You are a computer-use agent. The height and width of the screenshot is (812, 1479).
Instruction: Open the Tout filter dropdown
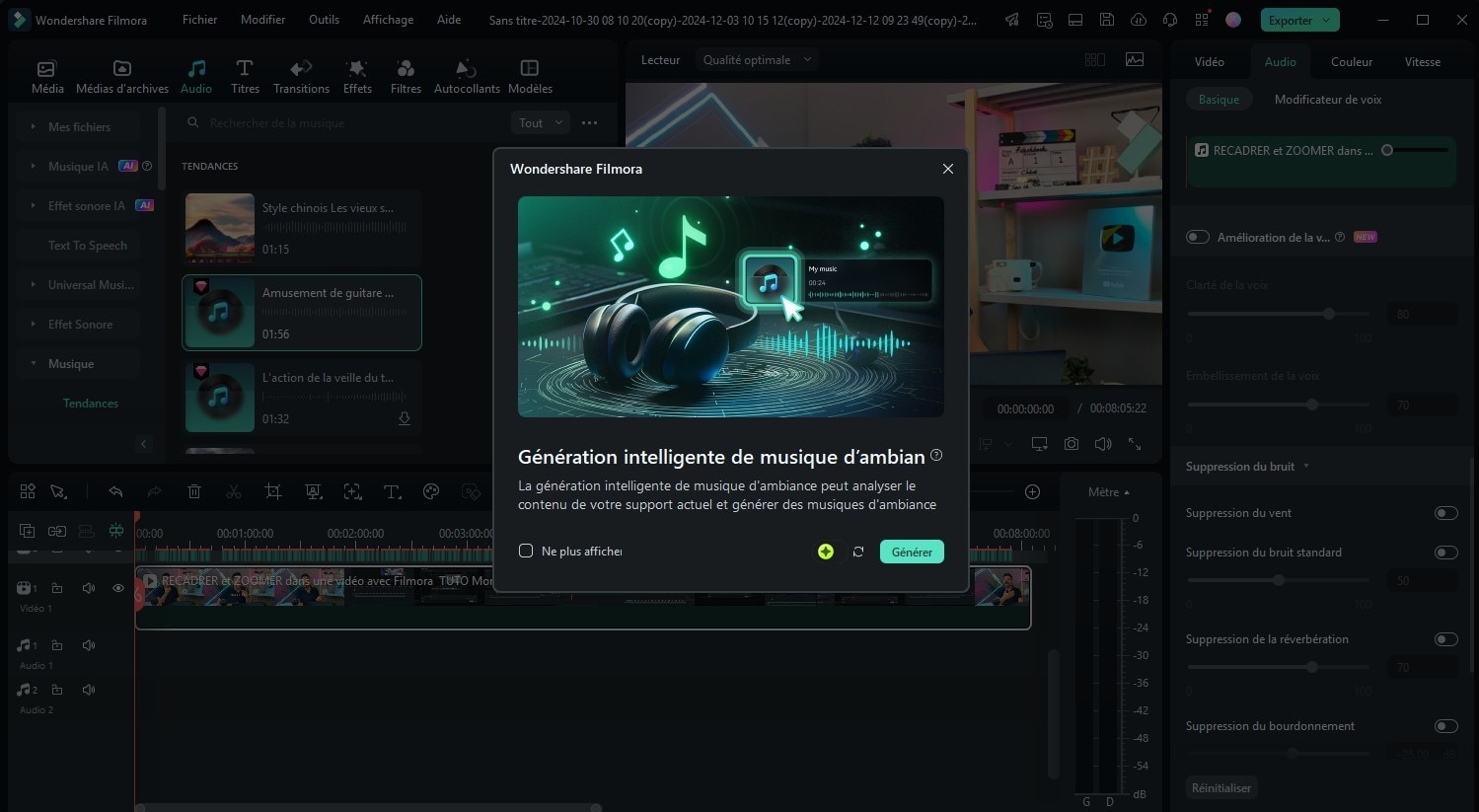click(x=541, y=123)
